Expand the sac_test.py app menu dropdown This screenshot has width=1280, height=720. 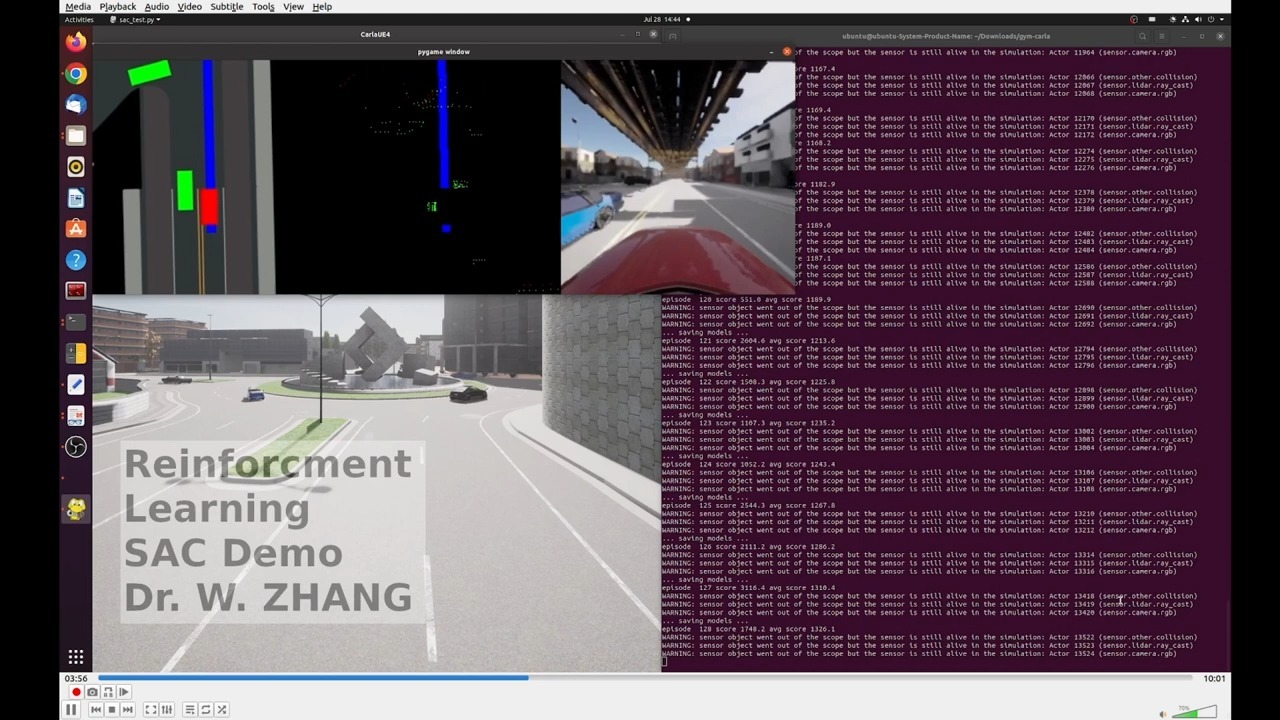[x=135, y=19]
